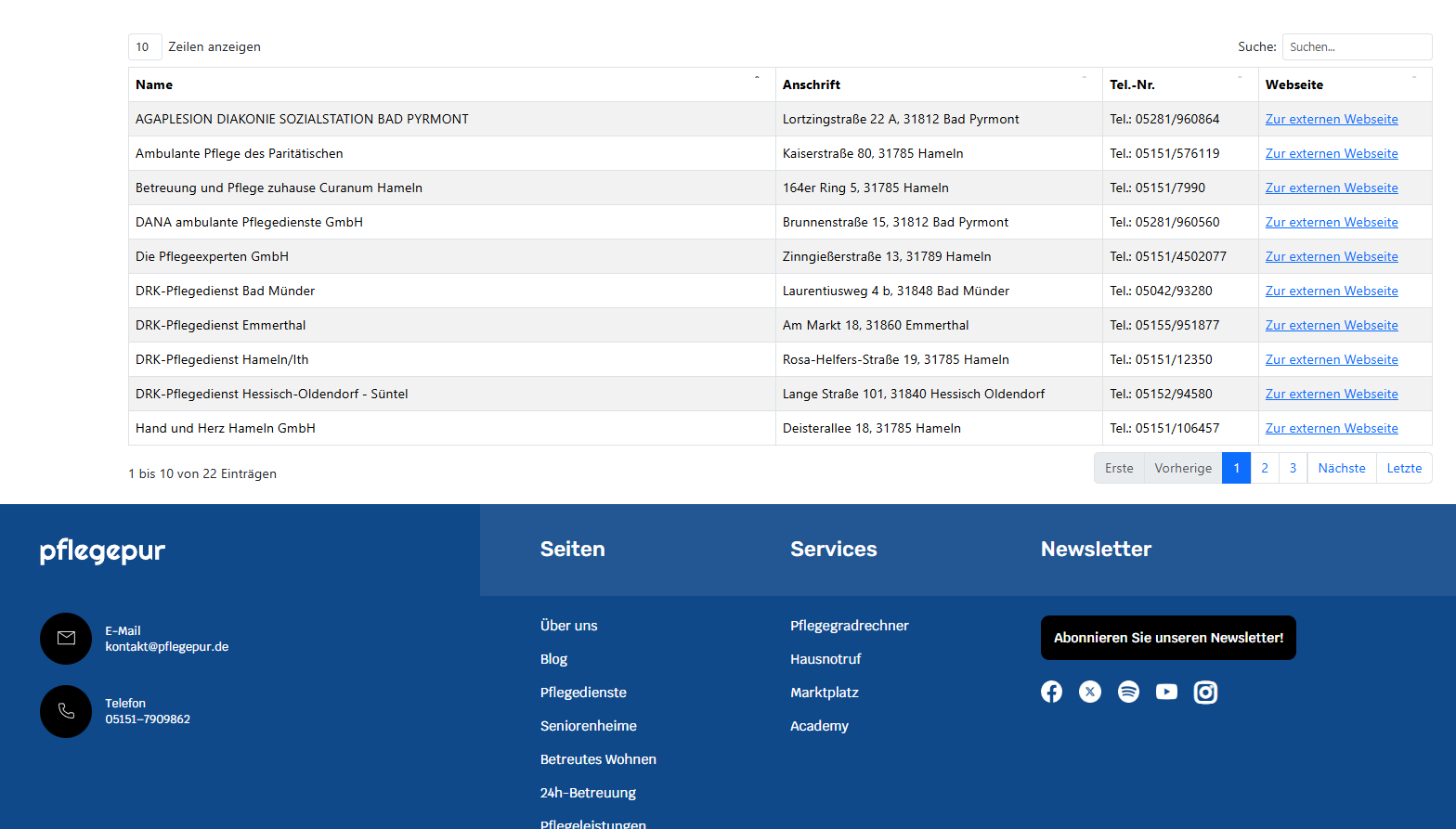
Task: Open external website for AGAPLESION DIAKONIE SOZIALSTATION
Action: coord(1332,119)
